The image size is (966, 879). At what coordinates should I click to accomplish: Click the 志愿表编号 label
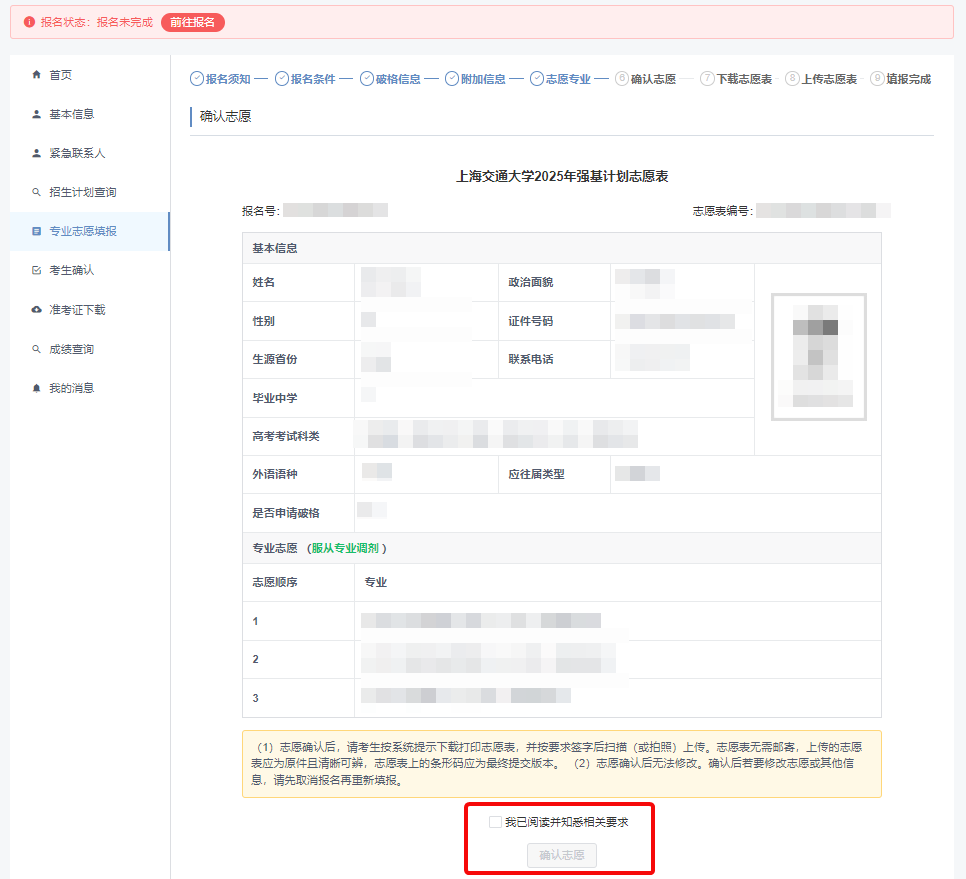click(723, 211)
